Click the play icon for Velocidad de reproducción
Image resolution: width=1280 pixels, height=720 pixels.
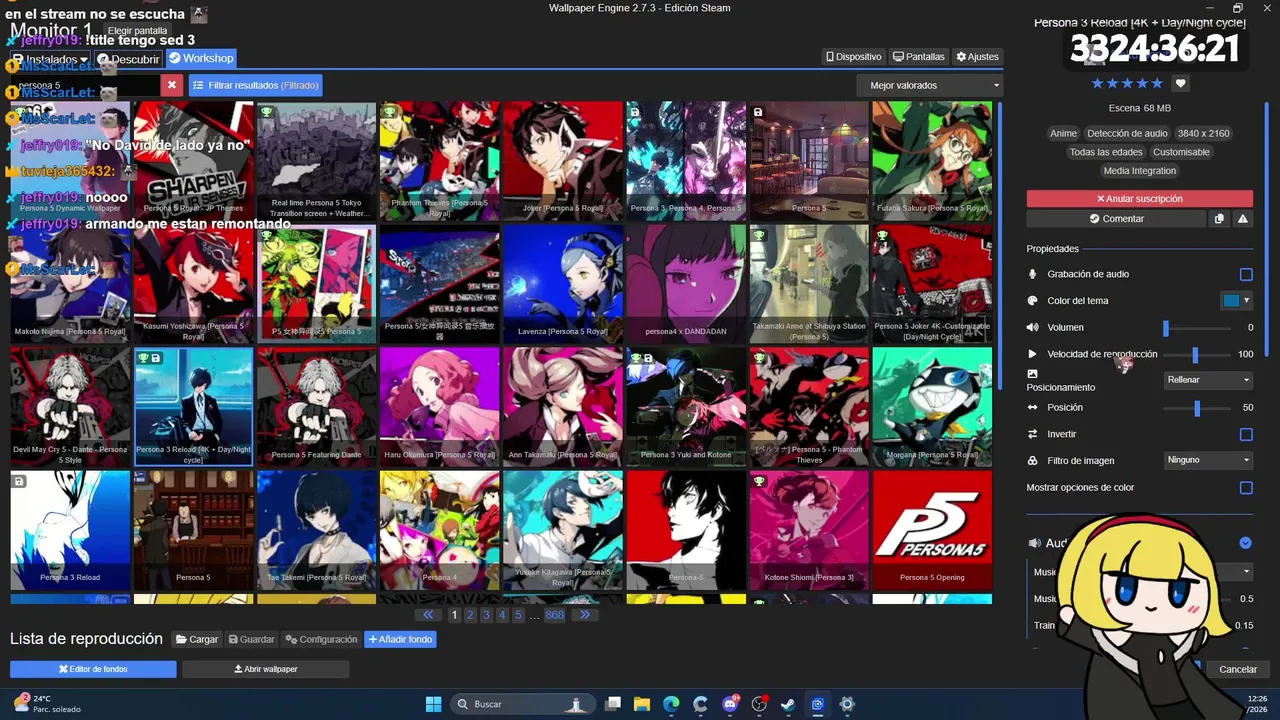click(1033, 354)
